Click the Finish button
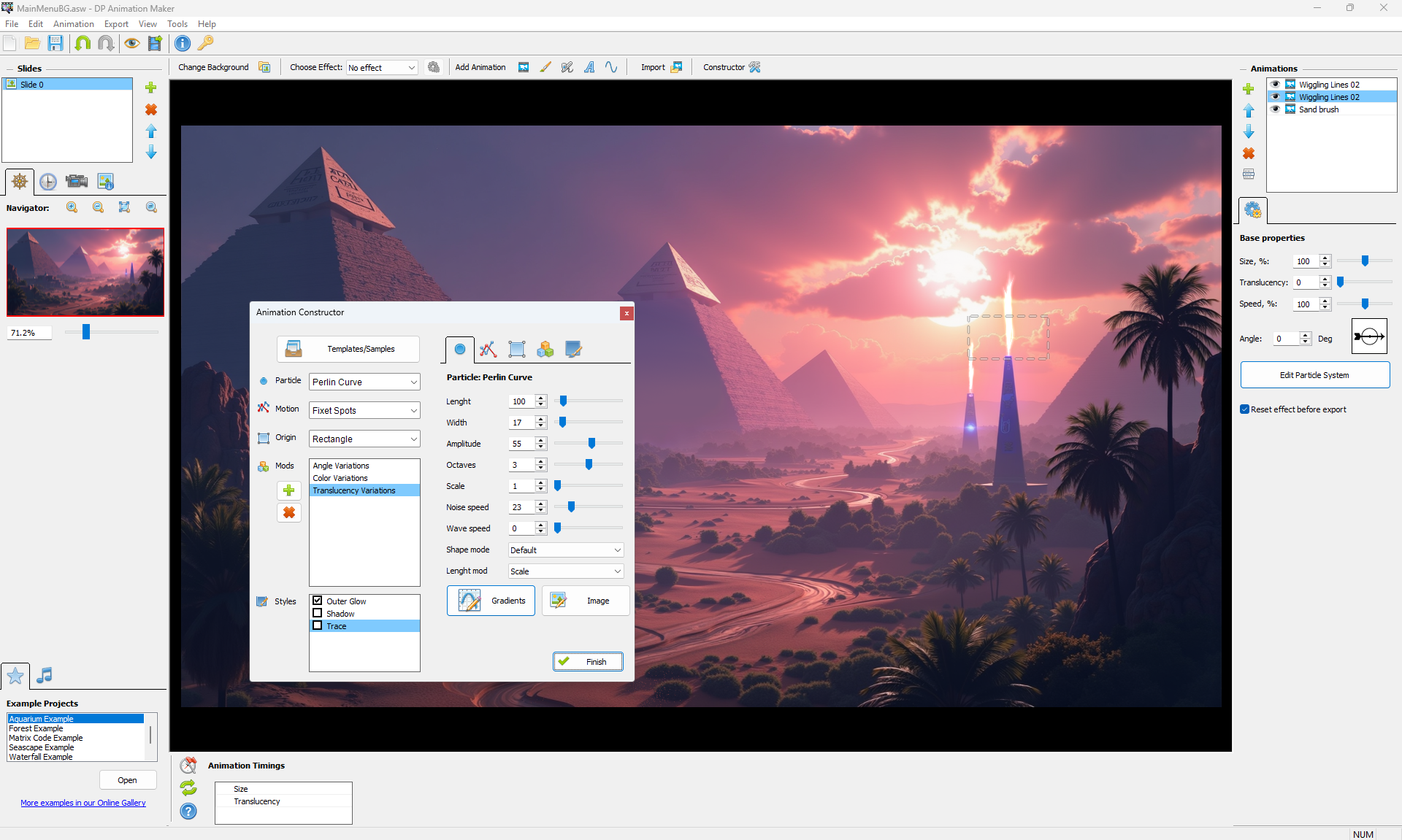This screenshot has width=1402, height=840. (588, 662)
